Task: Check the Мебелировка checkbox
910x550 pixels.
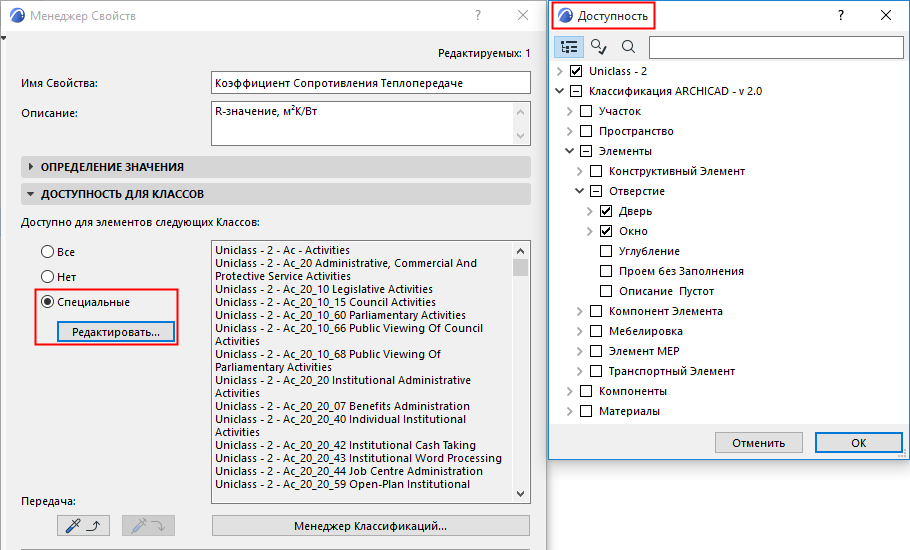Action: click(596, 331)
